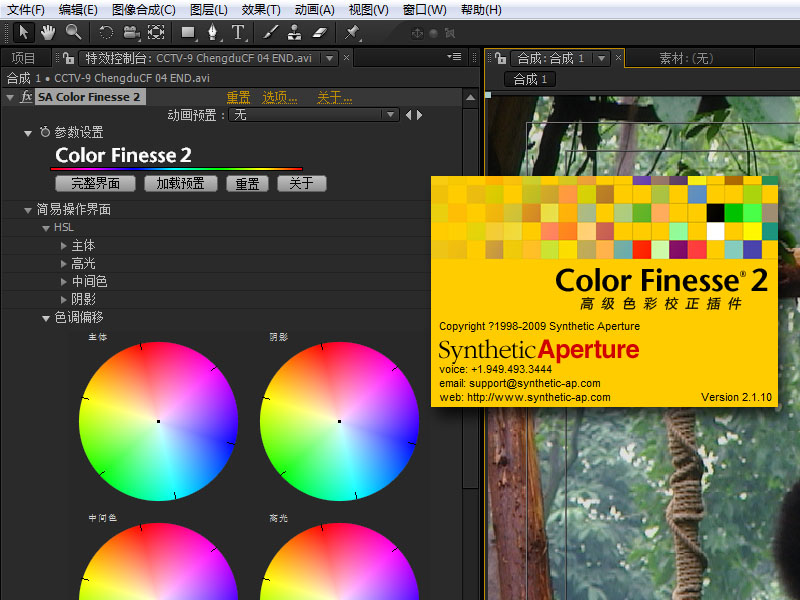Select the Brush tool
The image size is (800, 600).
click(270, 33)
